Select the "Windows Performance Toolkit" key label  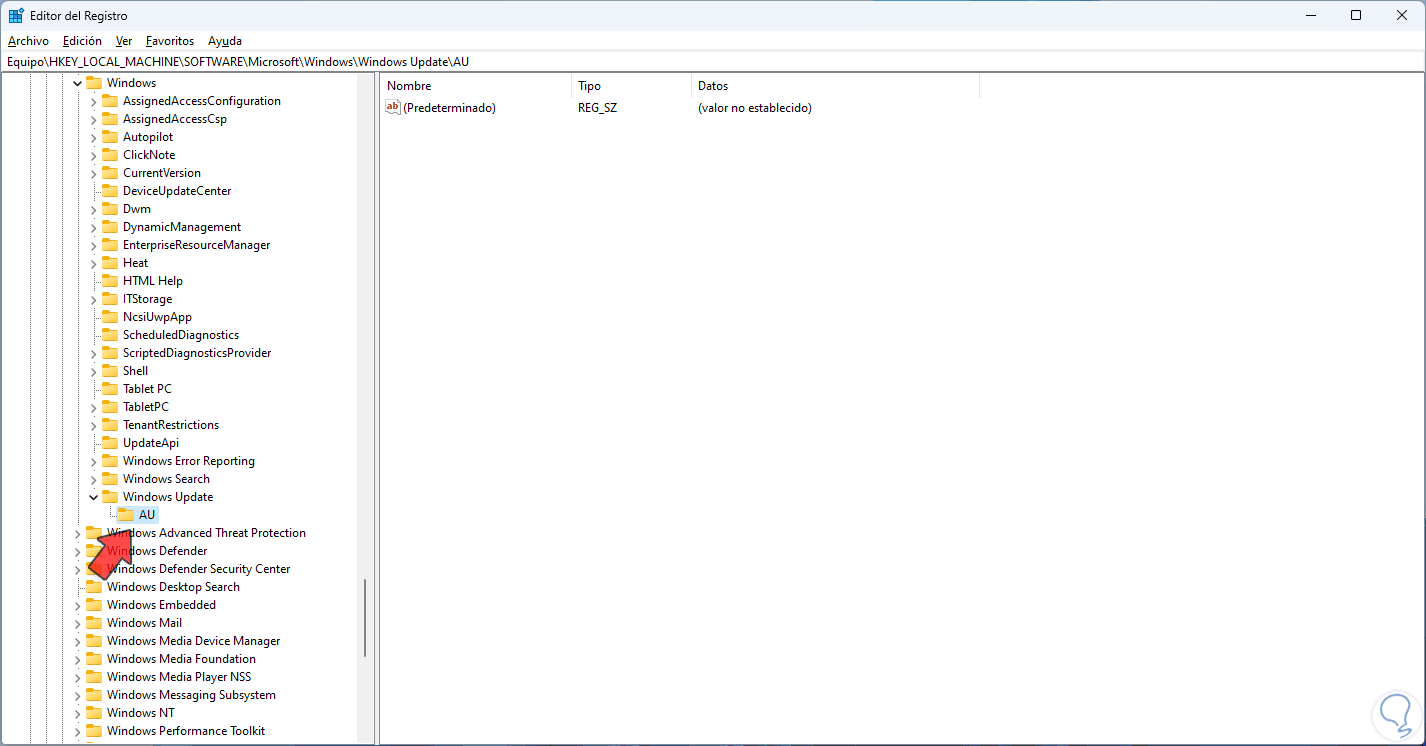click(186, 731)
